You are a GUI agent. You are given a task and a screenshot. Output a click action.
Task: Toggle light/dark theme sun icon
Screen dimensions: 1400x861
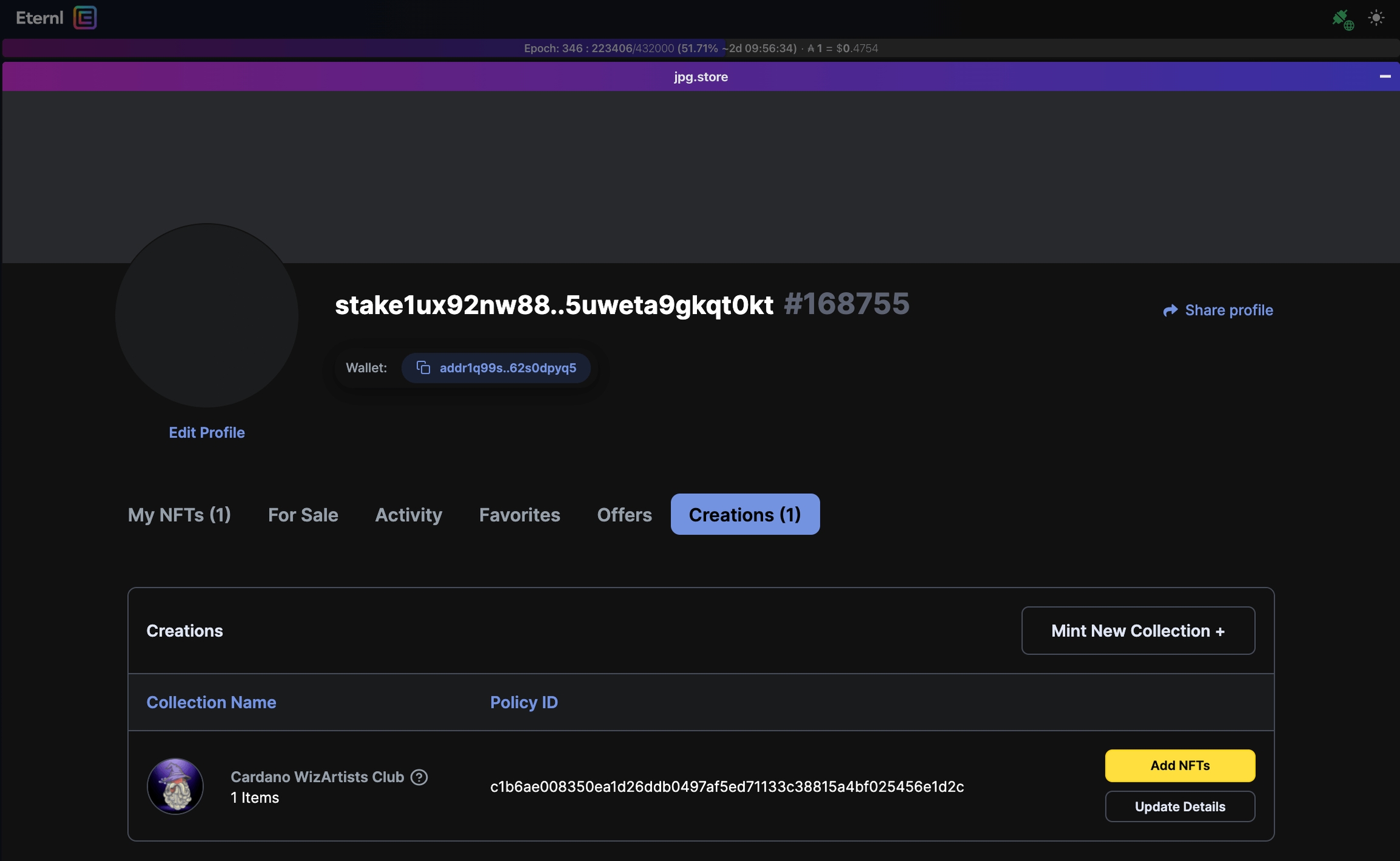click(x=1376, y=18)
